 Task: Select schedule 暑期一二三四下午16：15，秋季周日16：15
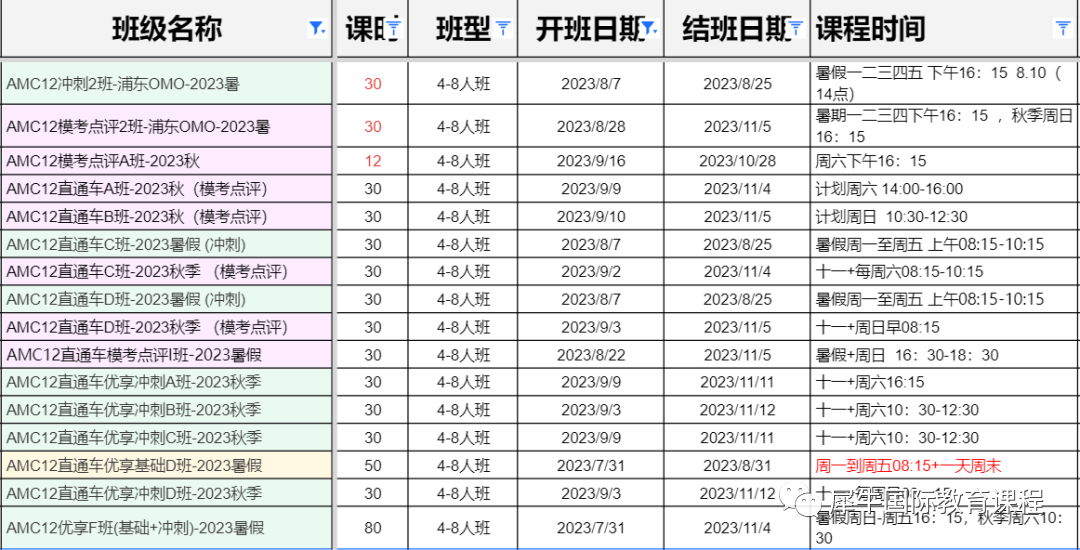click(944, 127)
